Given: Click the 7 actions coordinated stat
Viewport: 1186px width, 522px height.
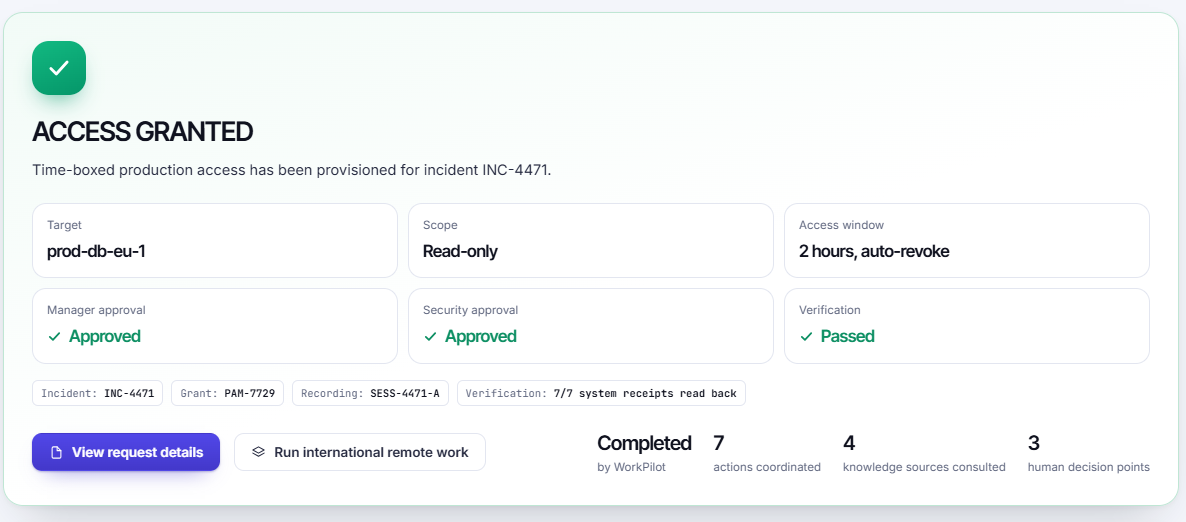Looking at the screenshot, I should coord(767,454).
